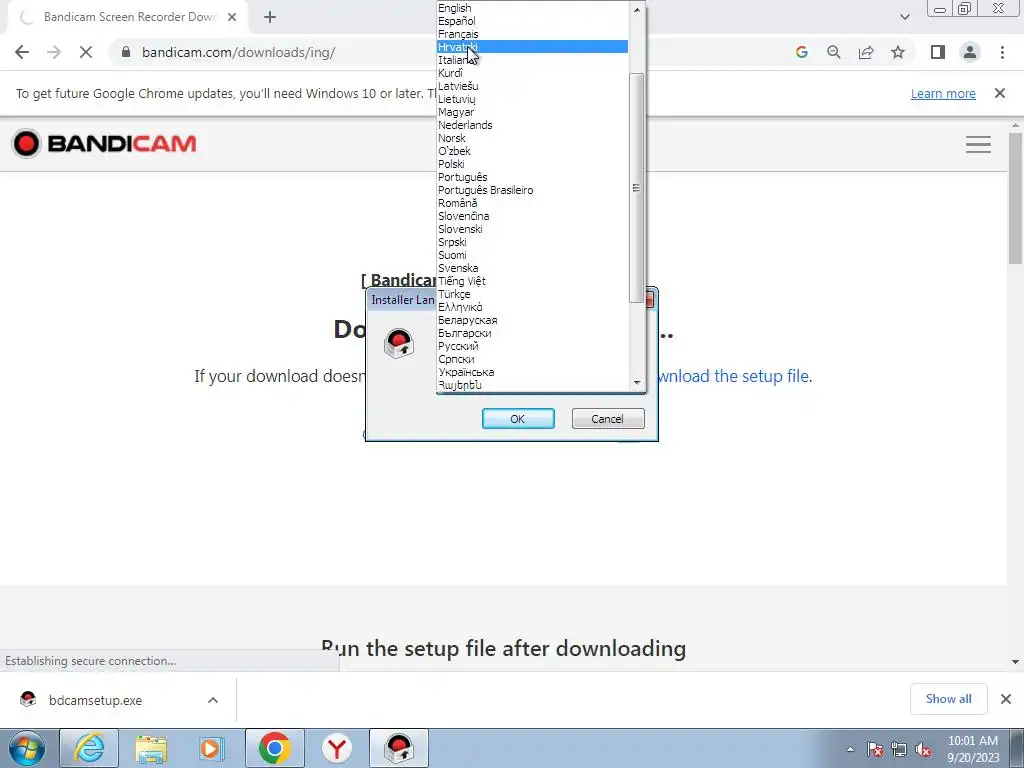
Task: Select English from the language list
Action: click(532, 8)
